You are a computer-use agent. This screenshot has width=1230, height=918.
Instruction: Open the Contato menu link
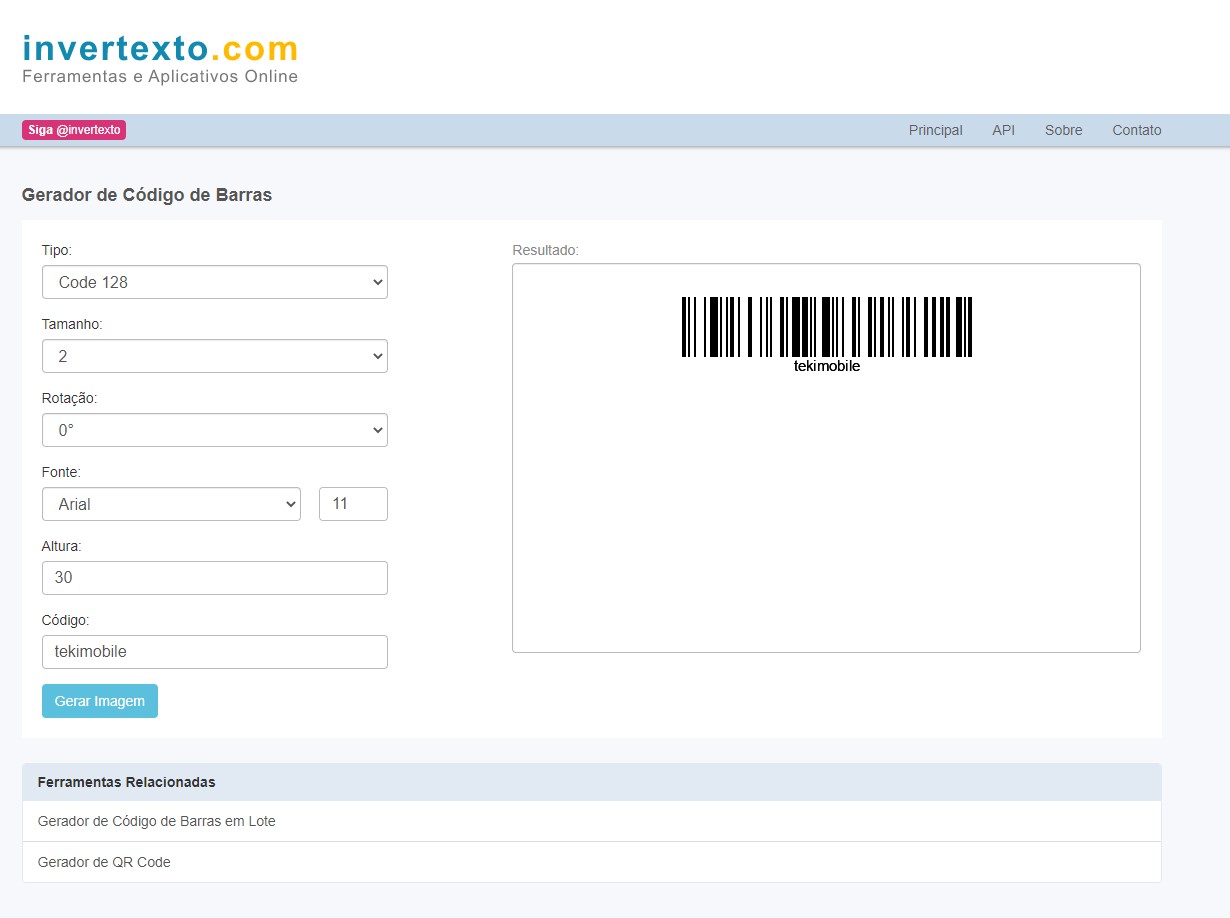(1137, 130)
